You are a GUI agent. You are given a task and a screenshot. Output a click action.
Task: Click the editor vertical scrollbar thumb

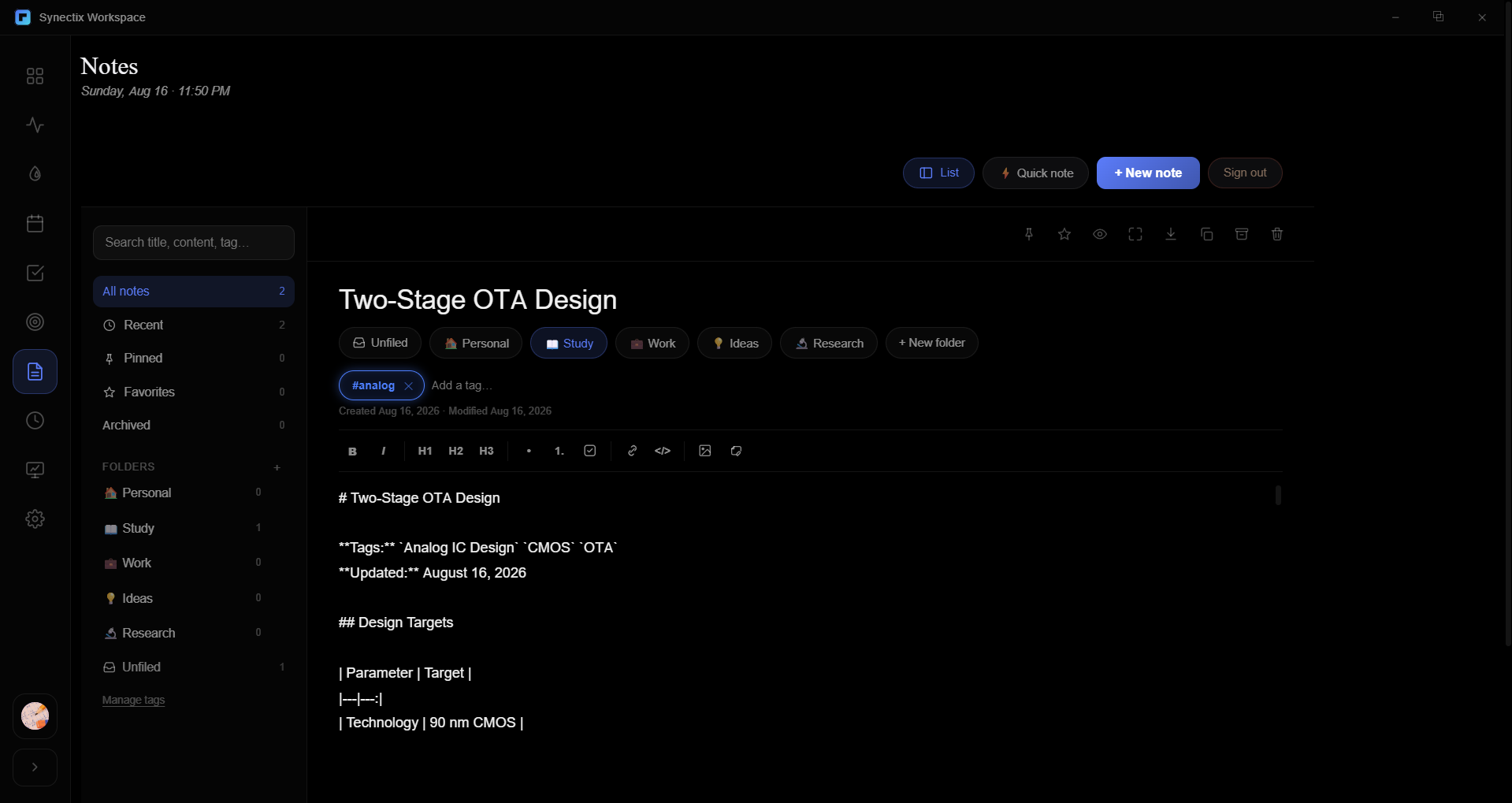pos(1278,495)
